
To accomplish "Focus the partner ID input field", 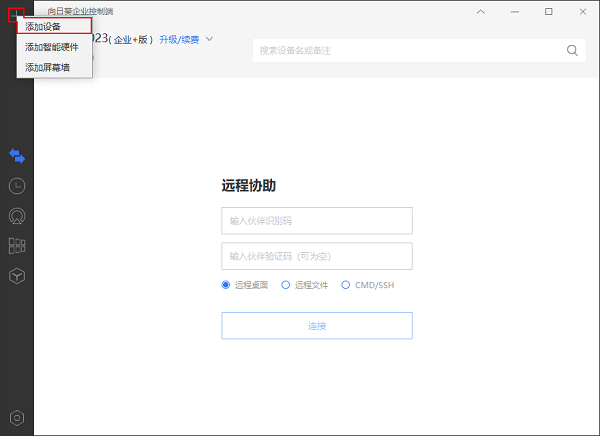I will click(x=317, y=220).
